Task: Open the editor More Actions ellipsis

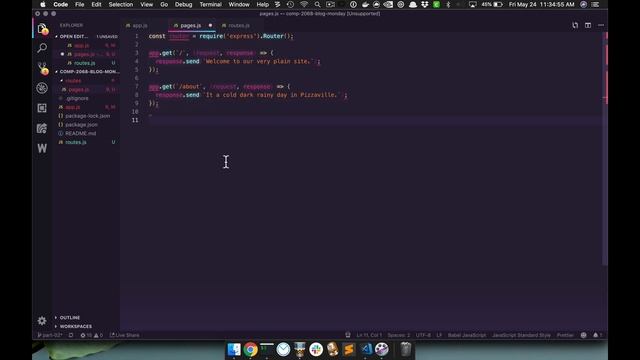Action: [x=601, y=25]
